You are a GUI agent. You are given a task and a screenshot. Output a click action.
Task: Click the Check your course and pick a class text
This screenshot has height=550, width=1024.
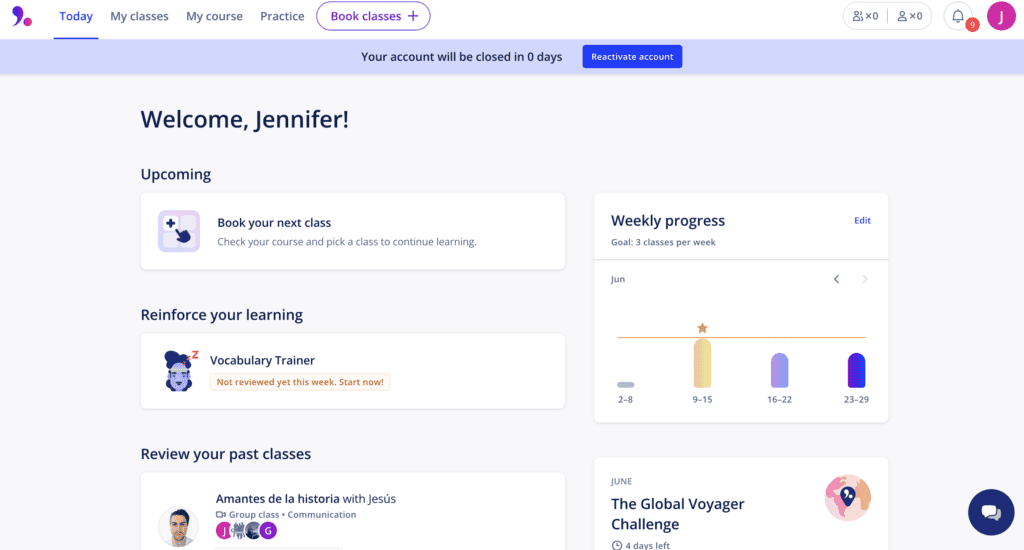pos(347,242)
